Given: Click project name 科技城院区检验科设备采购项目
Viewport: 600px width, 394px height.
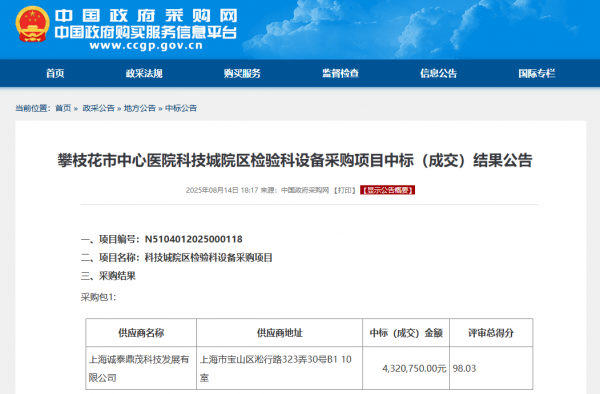Looking at the screenshot, I should pos(208,257).
